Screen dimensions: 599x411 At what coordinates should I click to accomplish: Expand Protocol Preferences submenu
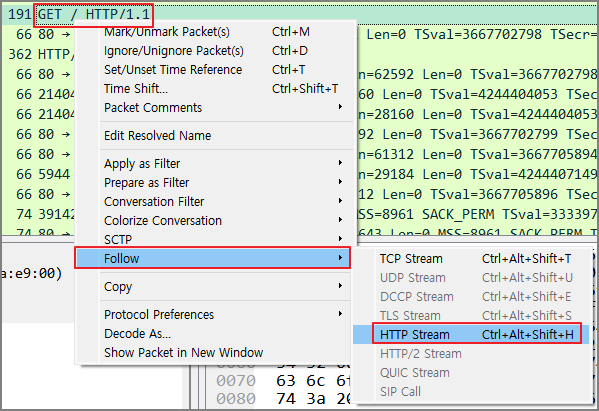pyautogui.click(x=214, y=314)
